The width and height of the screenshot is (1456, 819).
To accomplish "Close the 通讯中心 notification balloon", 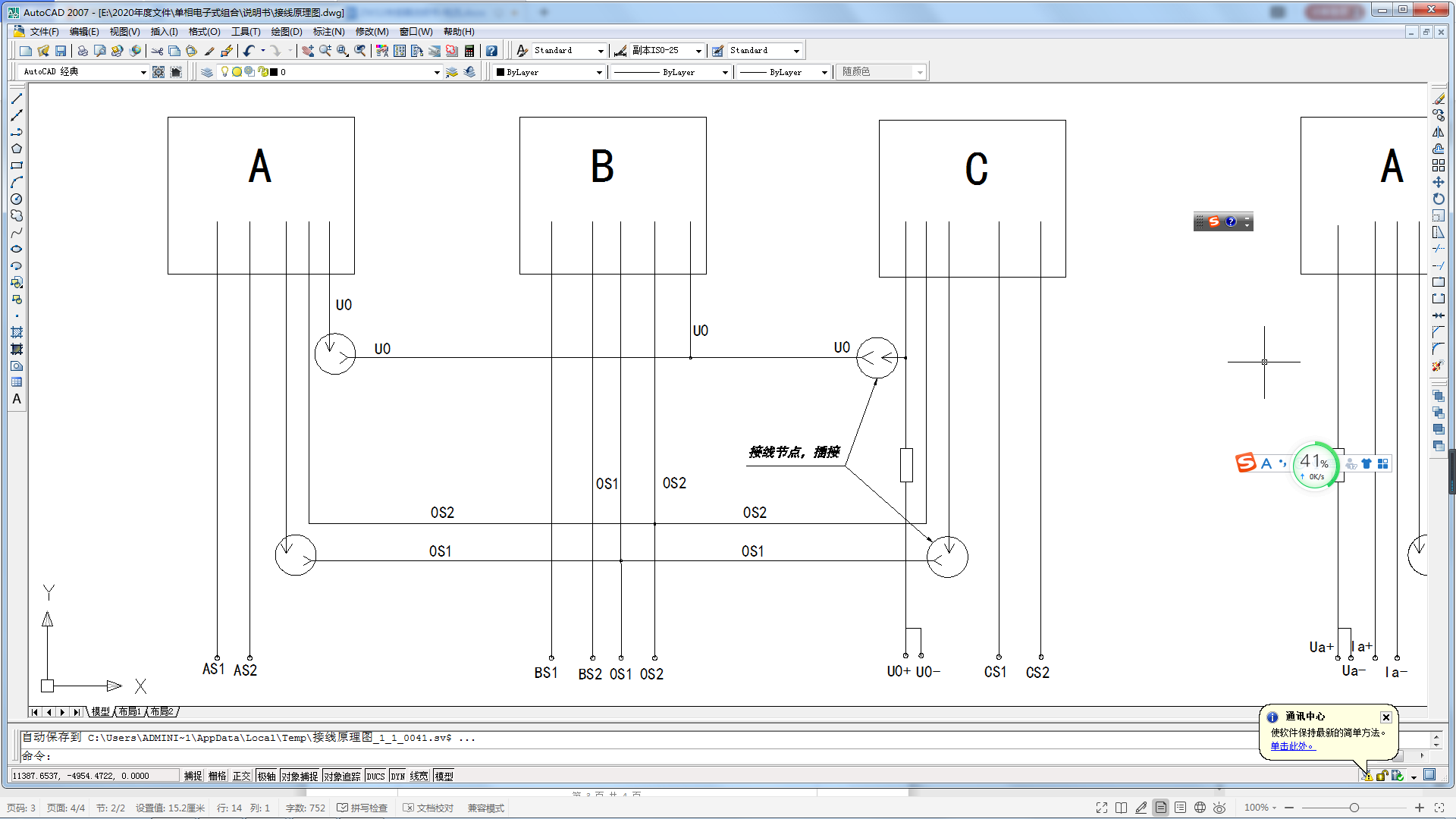I will point(1385,717).
